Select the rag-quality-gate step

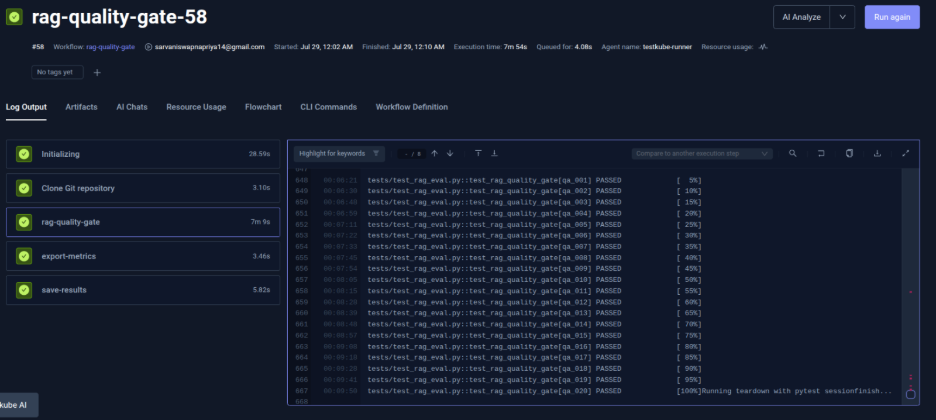click(x=143, y=222)
